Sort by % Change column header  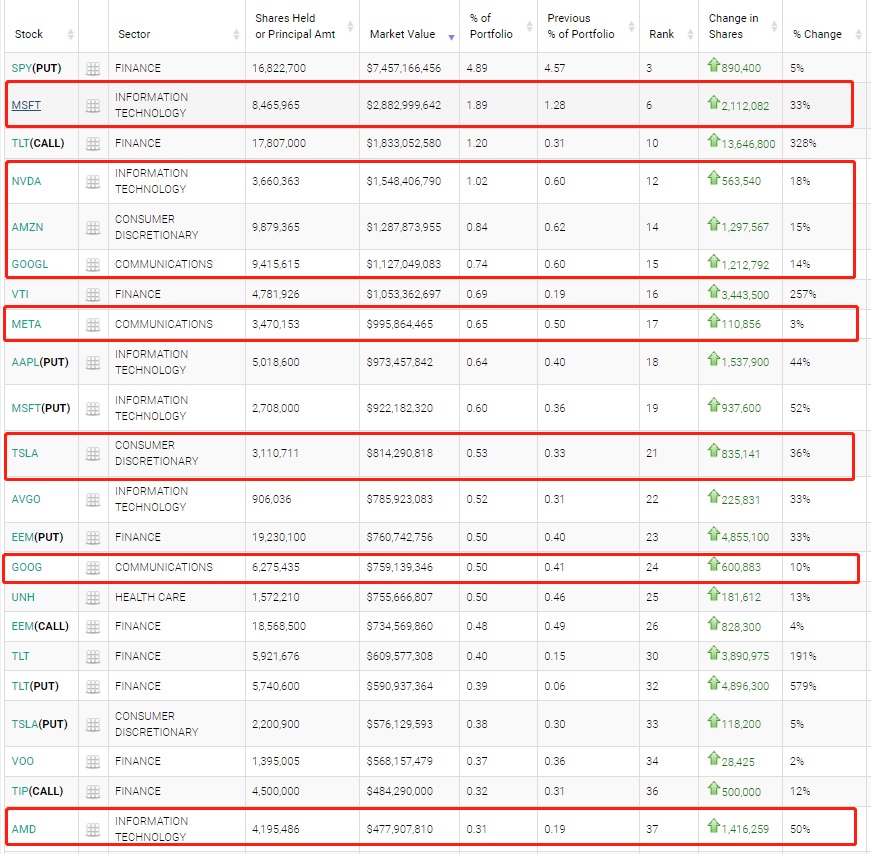[817, 34]
